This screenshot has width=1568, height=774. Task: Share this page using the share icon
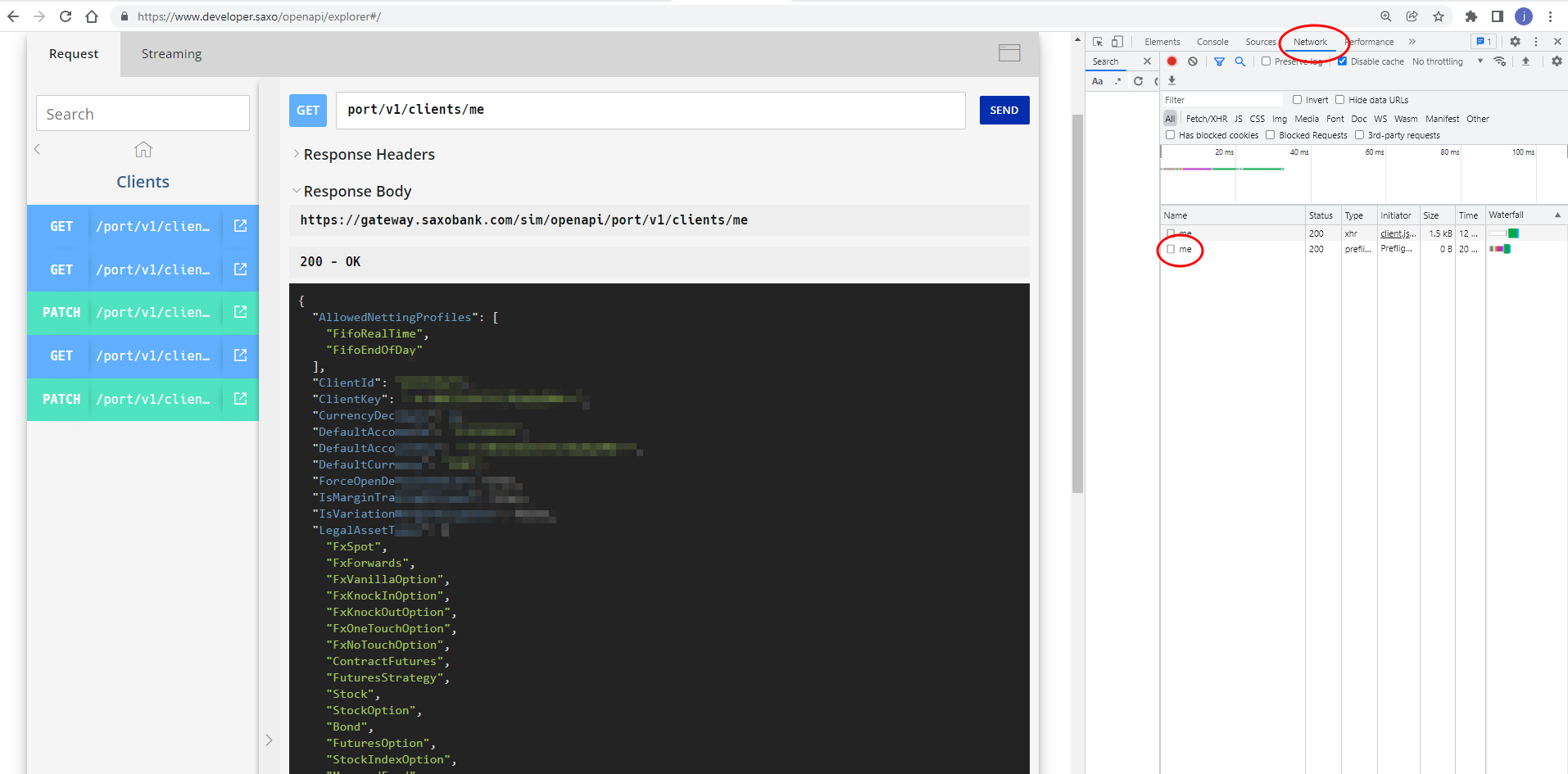click(1412, 16)
